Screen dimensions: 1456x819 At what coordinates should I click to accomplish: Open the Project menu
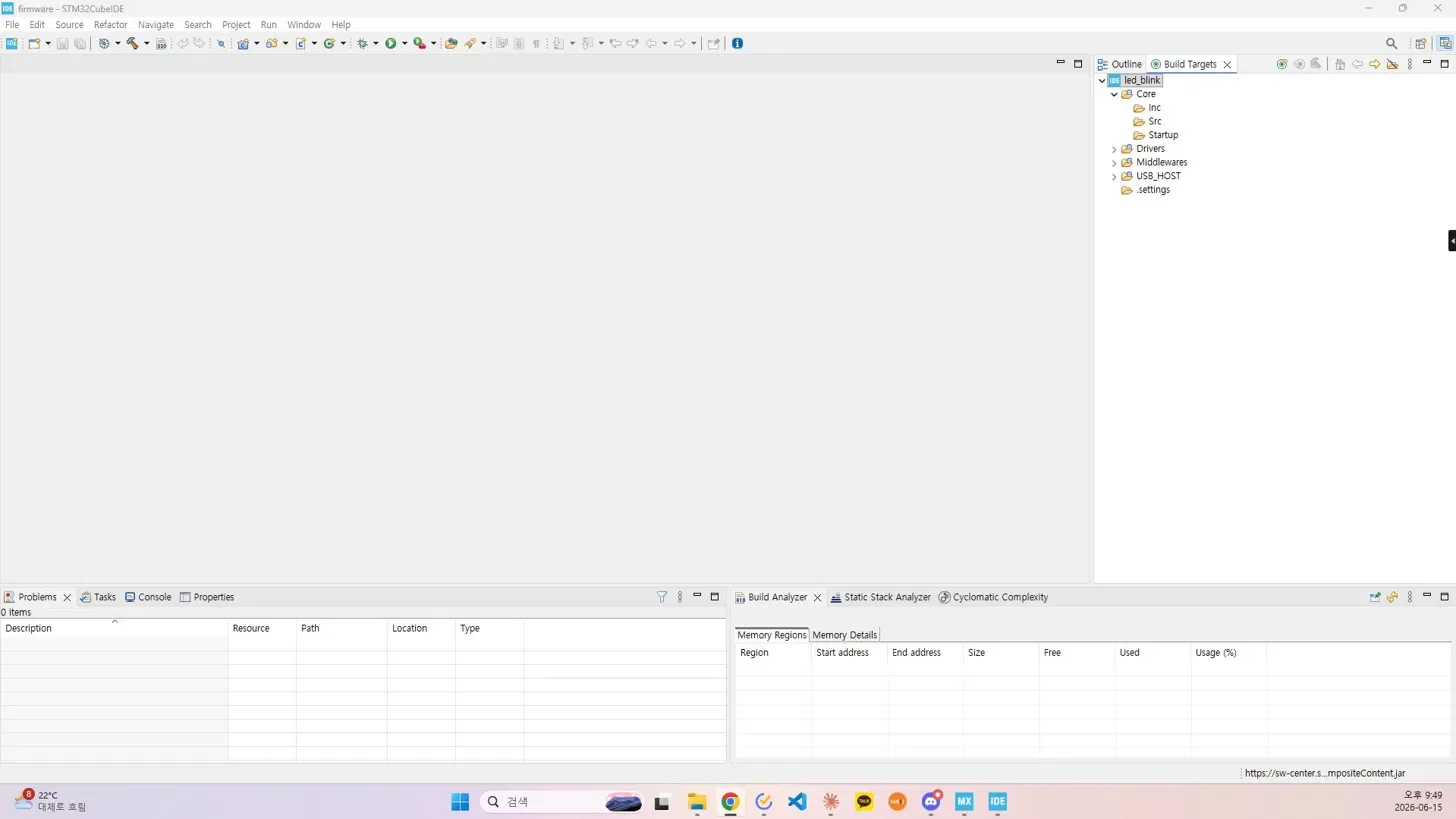click(x=236, y=24)
